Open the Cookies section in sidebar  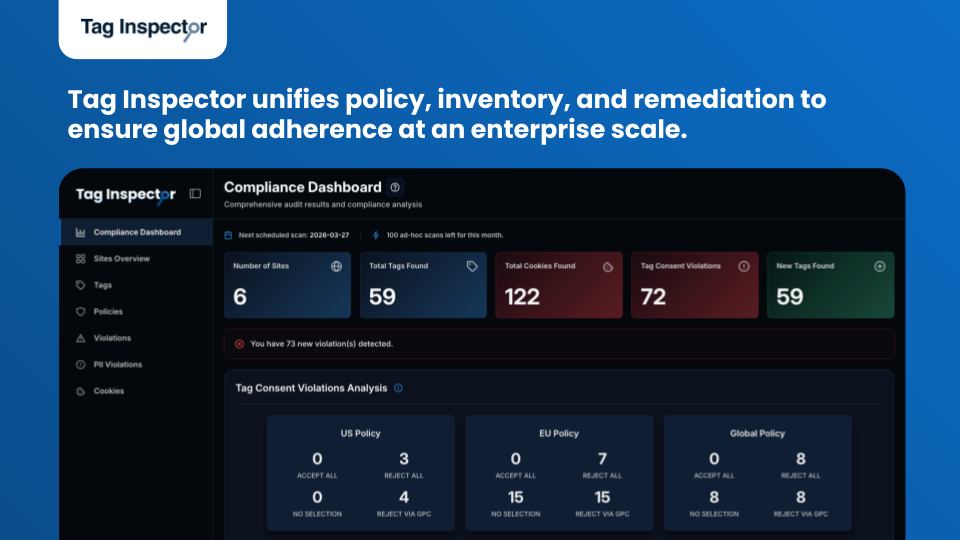(136, 391)
